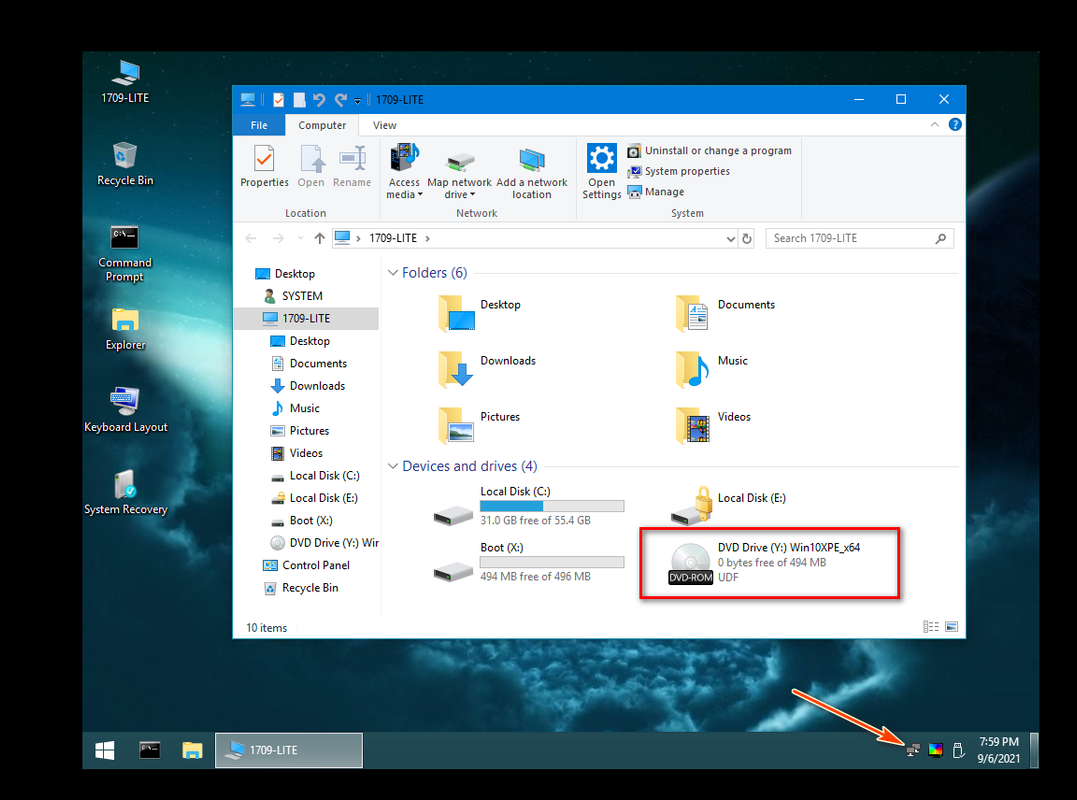
Task: Switch to details view in status bar
Action: [x=931, y=626]
